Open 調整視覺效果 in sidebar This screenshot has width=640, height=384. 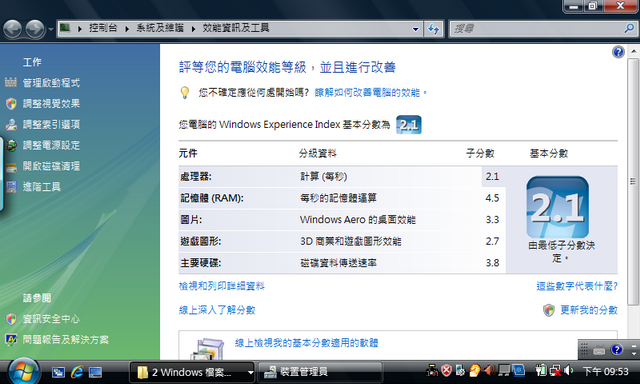[x=51, y=104]
